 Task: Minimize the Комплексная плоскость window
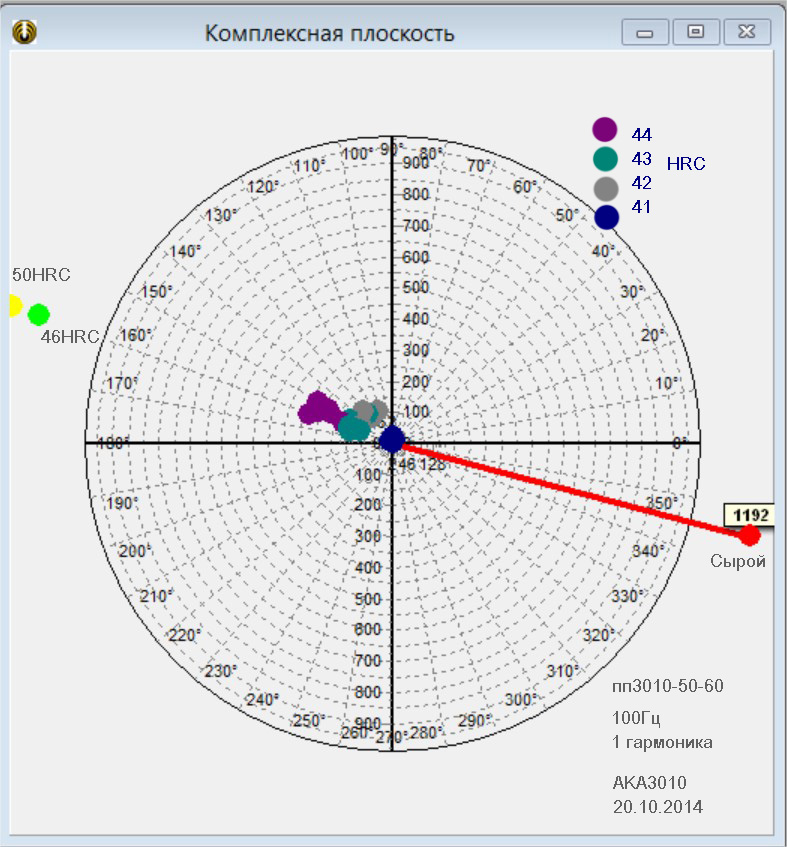pyautogui.click(x=645, y=32)
